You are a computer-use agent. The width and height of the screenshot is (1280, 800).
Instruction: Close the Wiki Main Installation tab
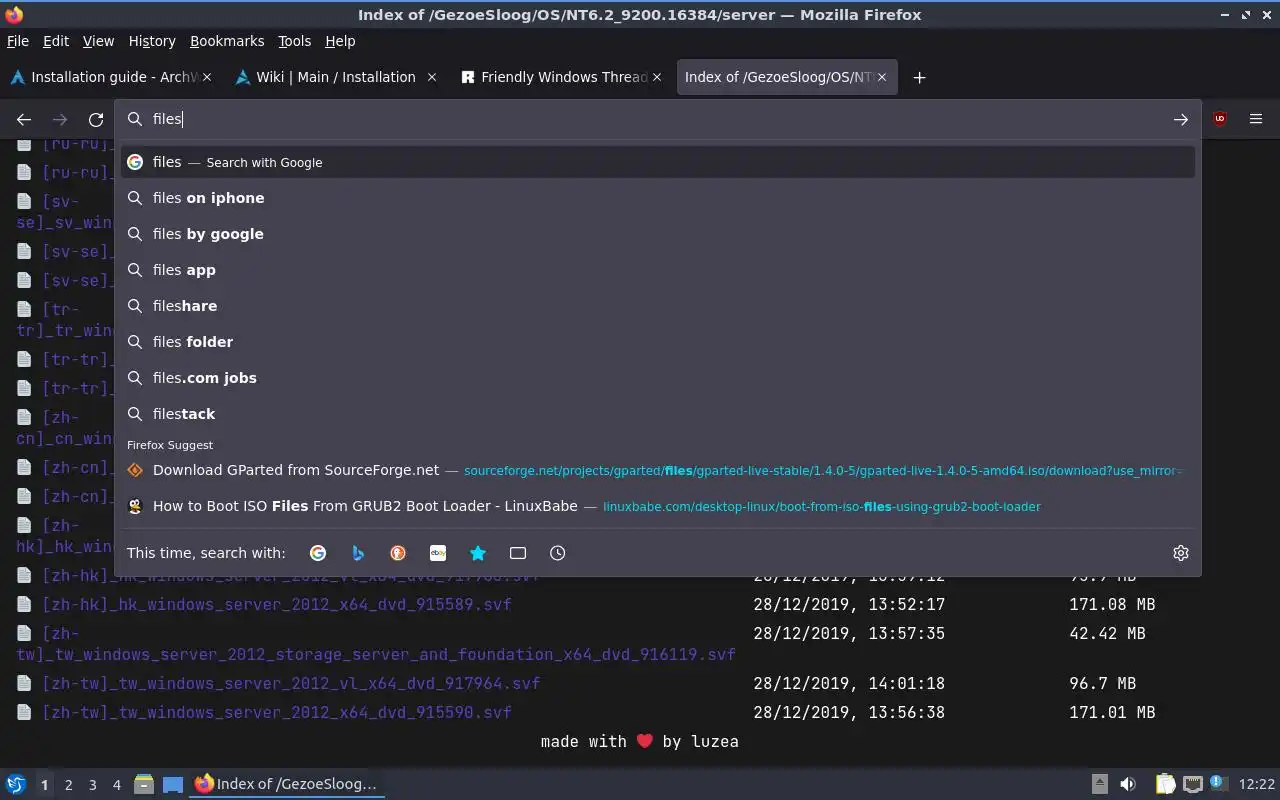432,77
